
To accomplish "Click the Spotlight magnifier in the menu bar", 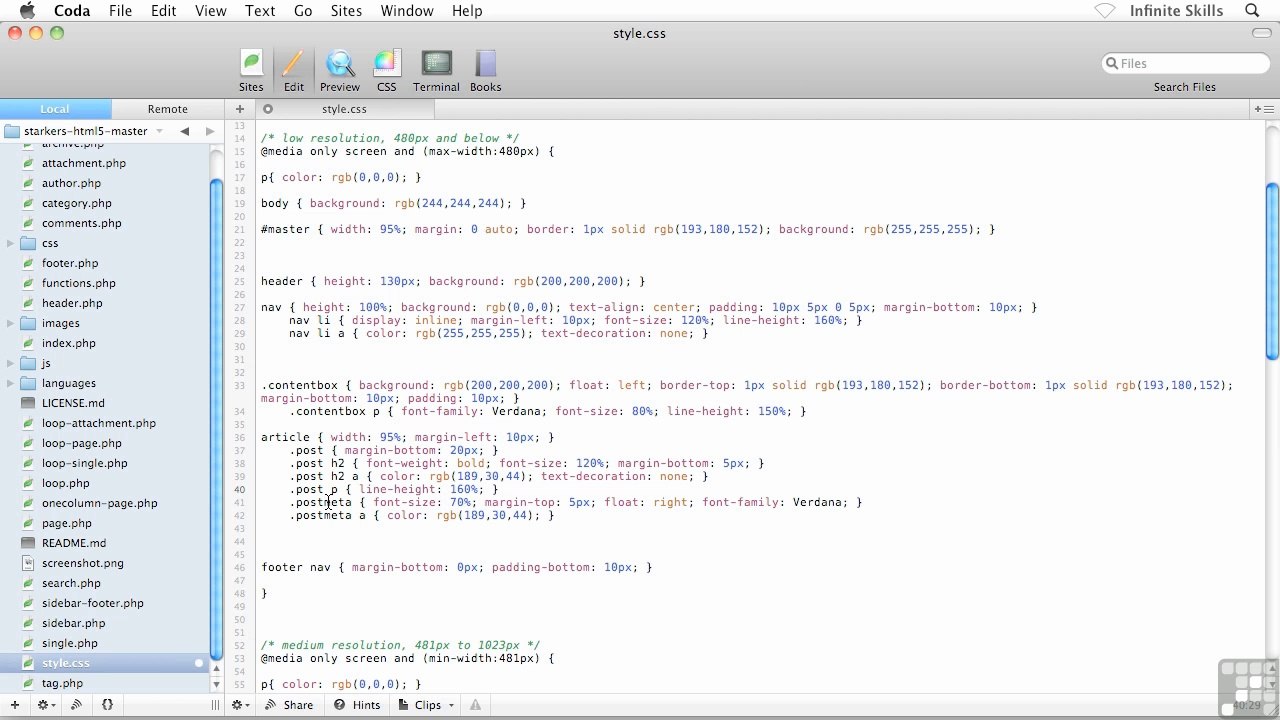I will [x=1252, y=11].
